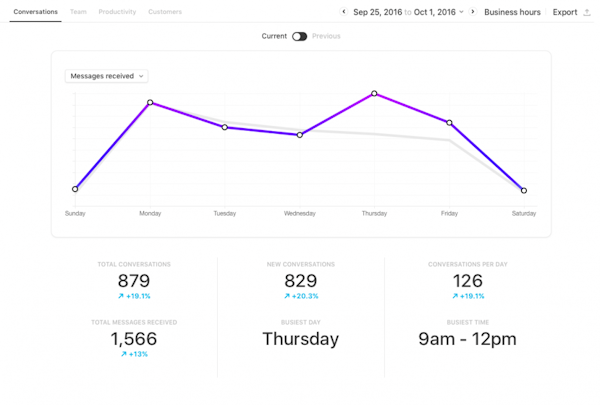Switch to the Team tab
Image resolution: width=600 pixels, height=405 pixels.
(x=78, y=12)
